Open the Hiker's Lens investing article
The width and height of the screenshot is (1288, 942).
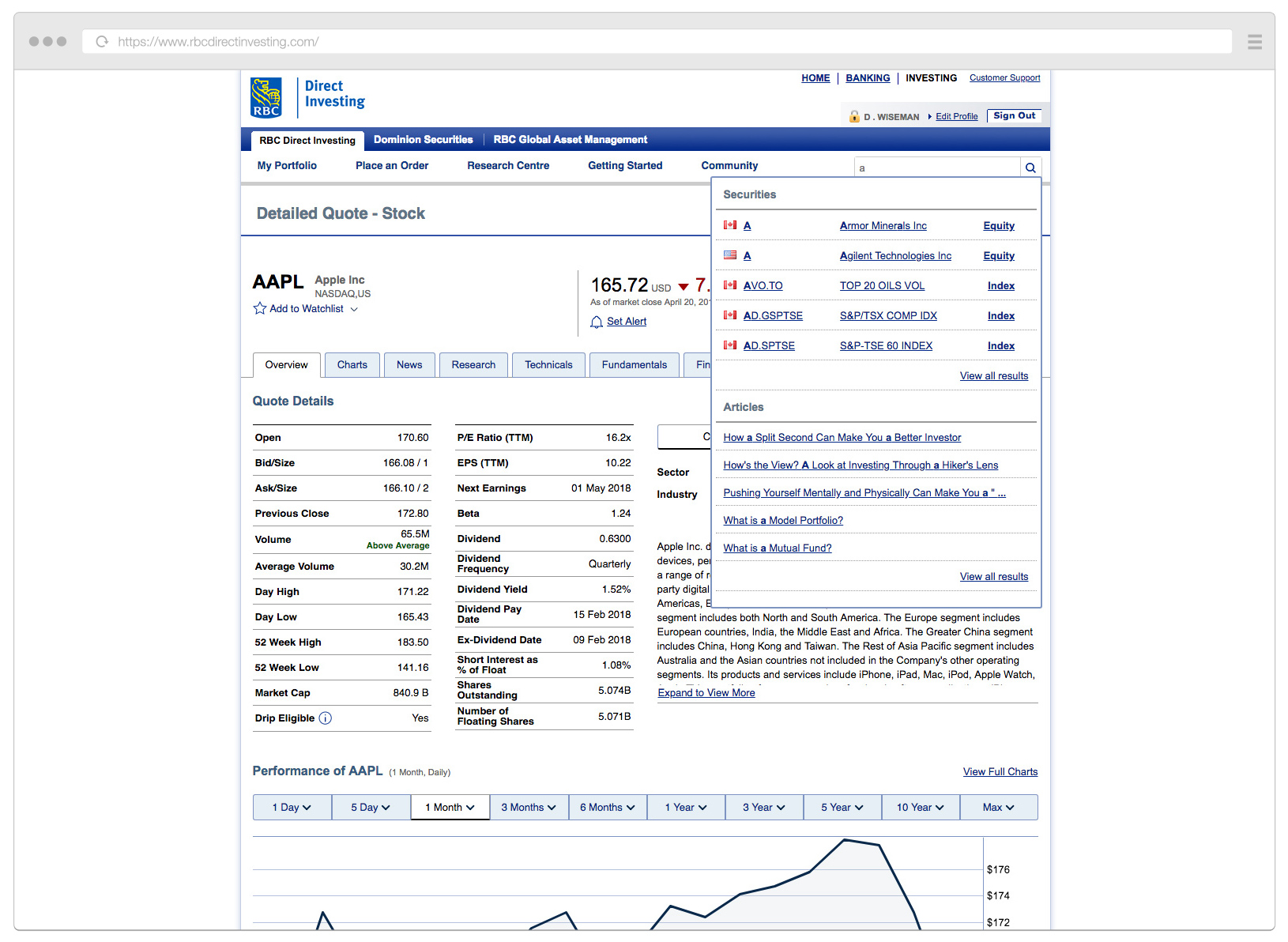tap(861, 465)
